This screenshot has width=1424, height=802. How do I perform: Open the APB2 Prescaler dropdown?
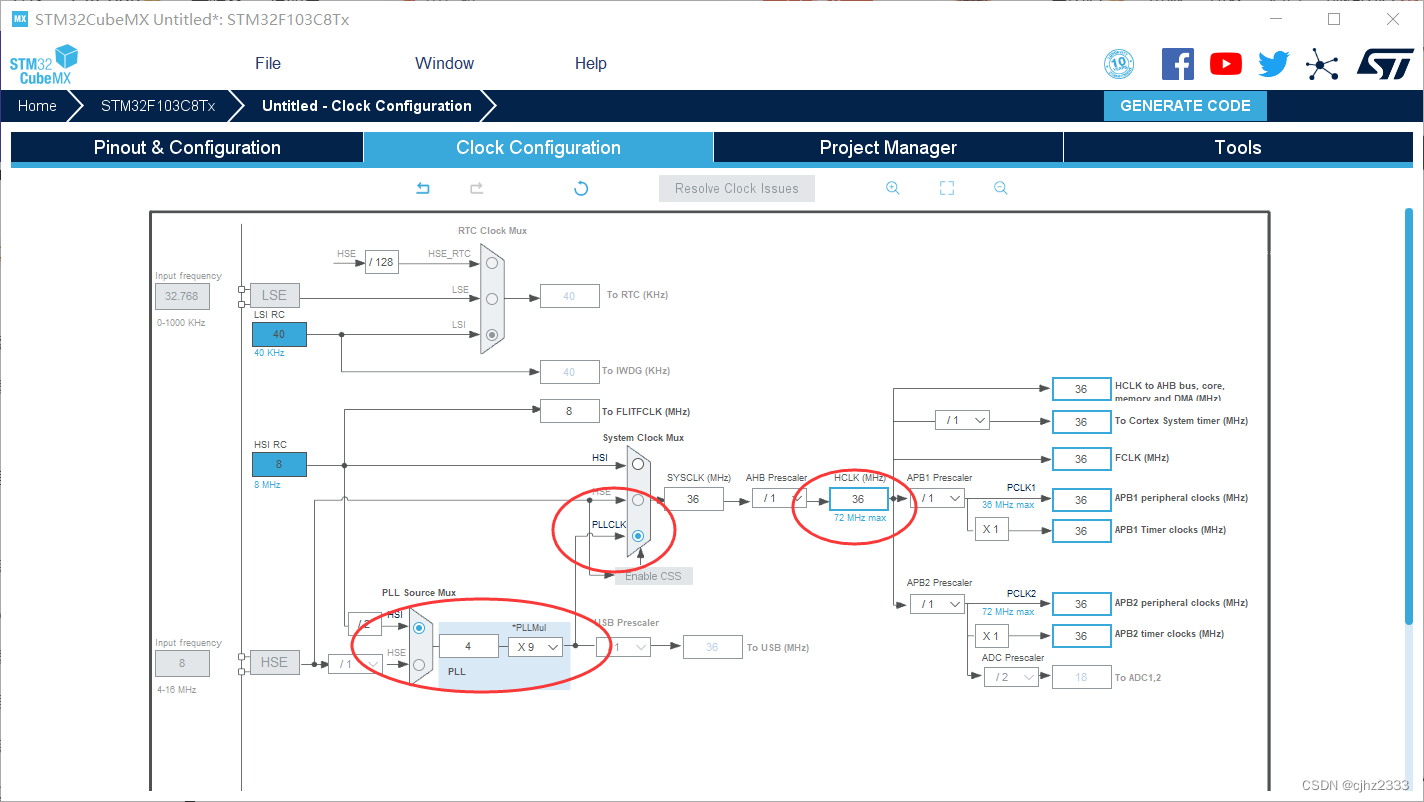tap(937, 604)
